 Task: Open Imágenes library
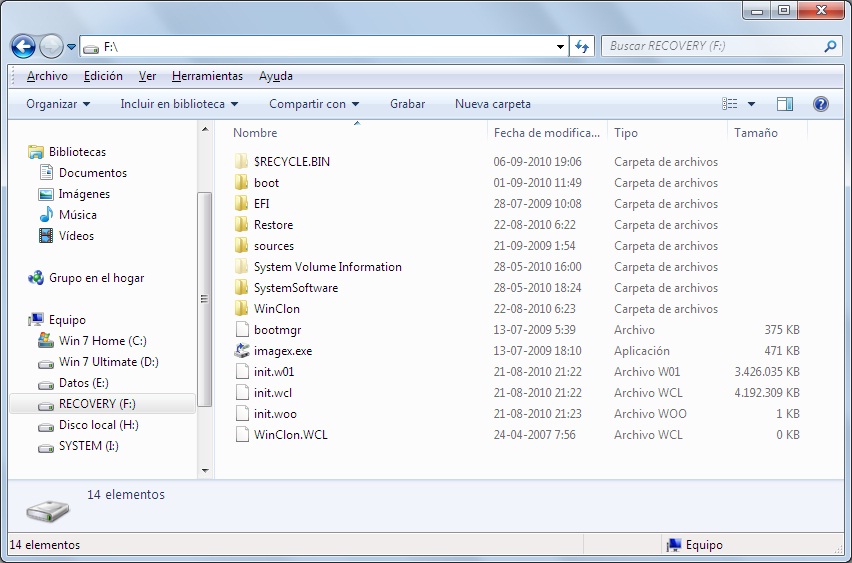click(74, 193)
